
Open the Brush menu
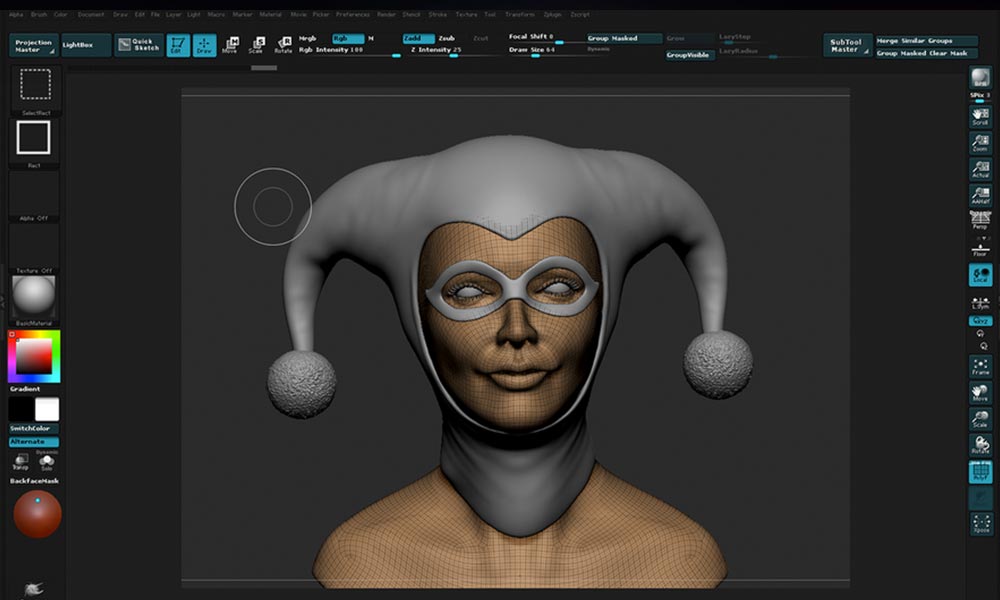[x=39, y=14]
